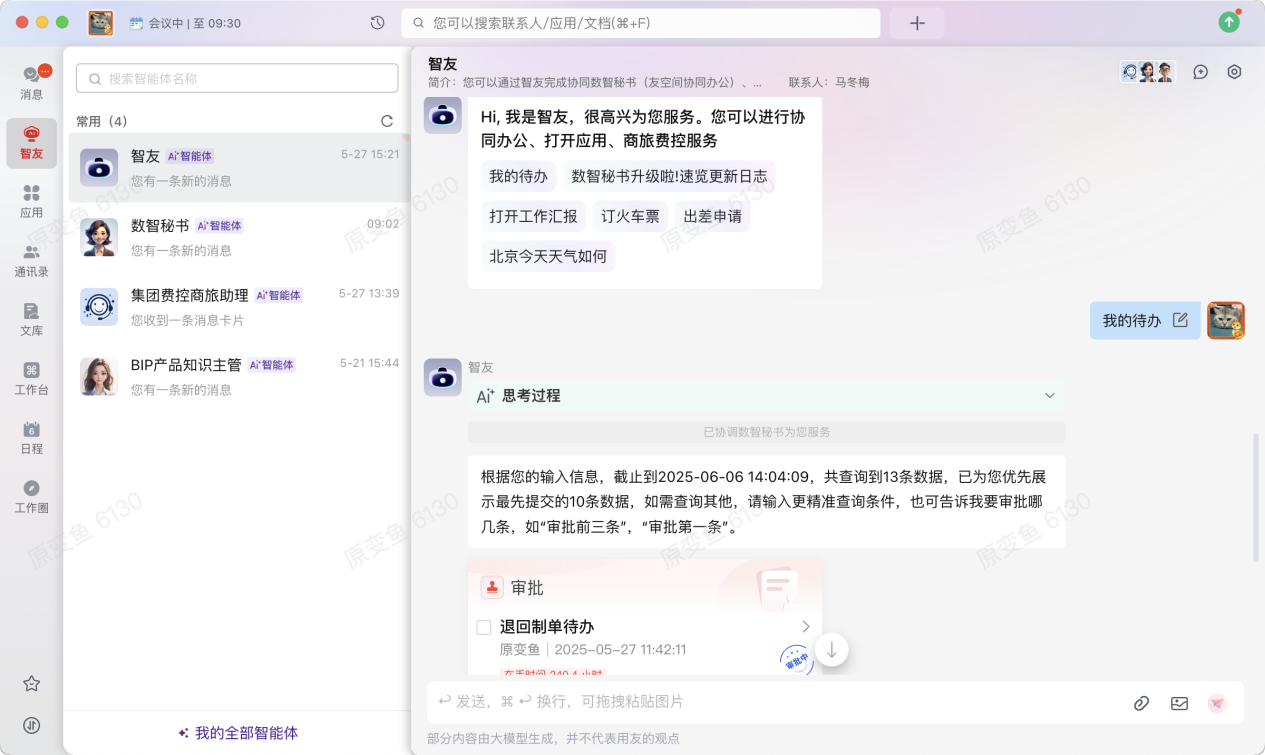Viewport: 1265px width, 755px height.
Task: Expand the 思考过程 section chevron
Action: [x=1050, y=395]
